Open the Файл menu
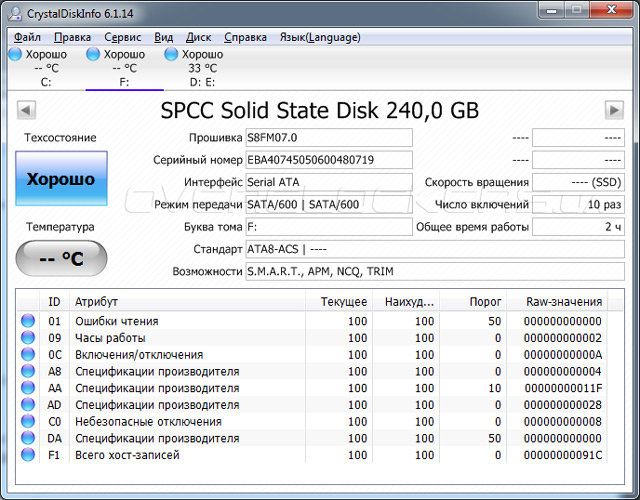 27,37
